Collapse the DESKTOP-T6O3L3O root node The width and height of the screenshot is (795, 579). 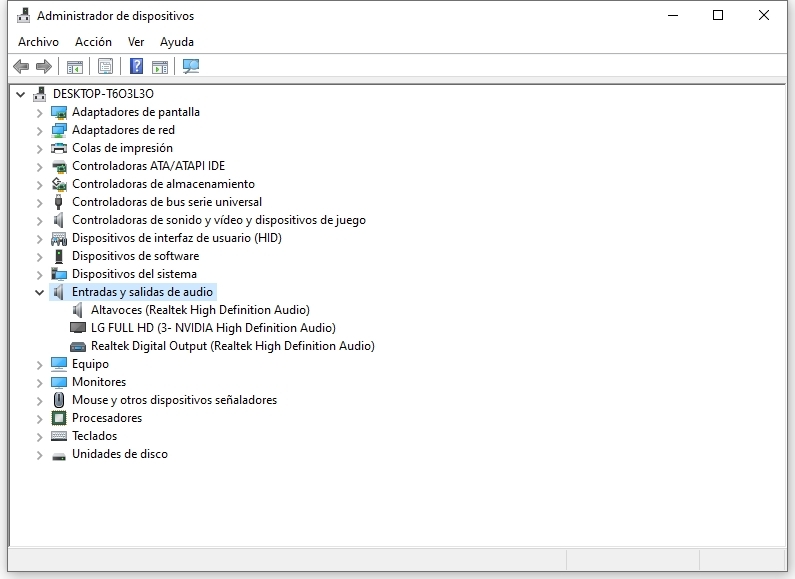[x=21, y=94]
